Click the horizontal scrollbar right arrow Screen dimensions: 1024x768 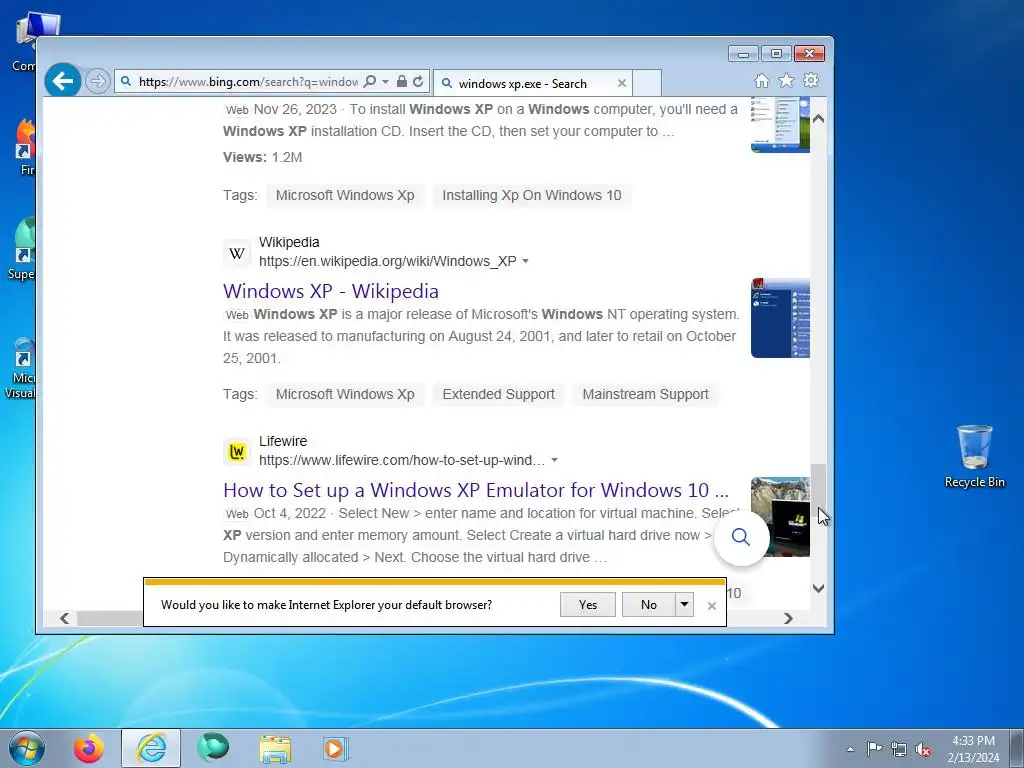[x=788, y=618]
